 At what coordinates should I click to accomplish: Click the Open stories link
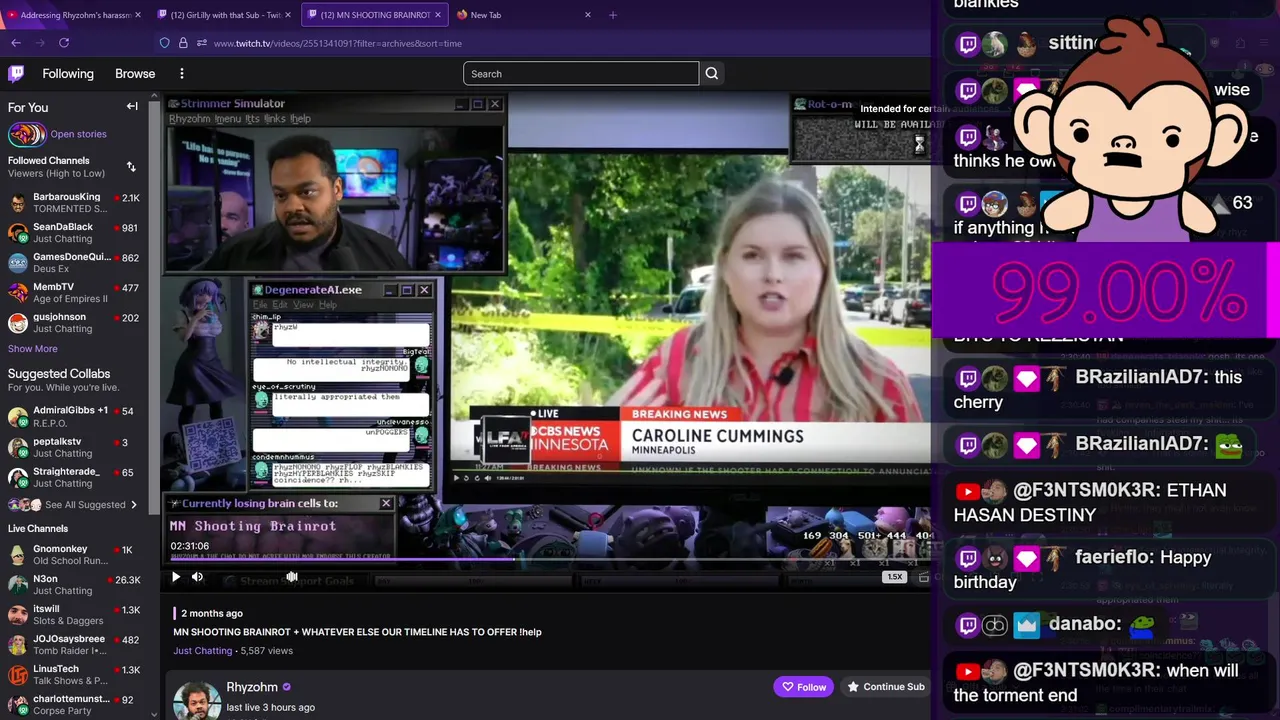pyautogui.click(x=79, y=134)
